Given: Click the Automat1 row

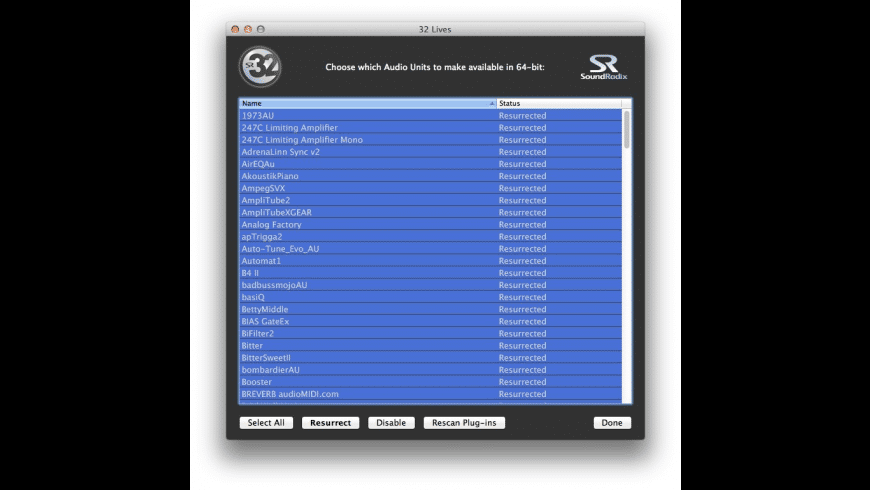Looking at the screenshot, I should (x=431, y=261).
